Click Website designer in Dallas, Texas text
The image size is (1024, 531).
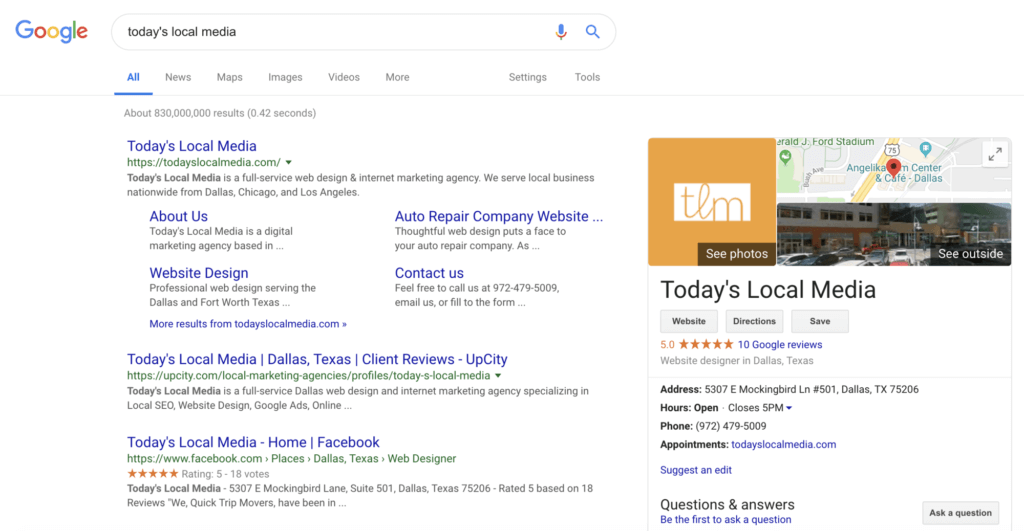737,361
